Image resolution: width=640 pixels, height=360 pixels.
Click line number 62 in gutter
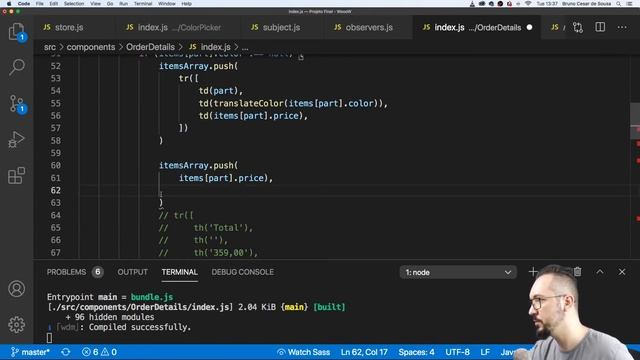(x=56, y=190)
